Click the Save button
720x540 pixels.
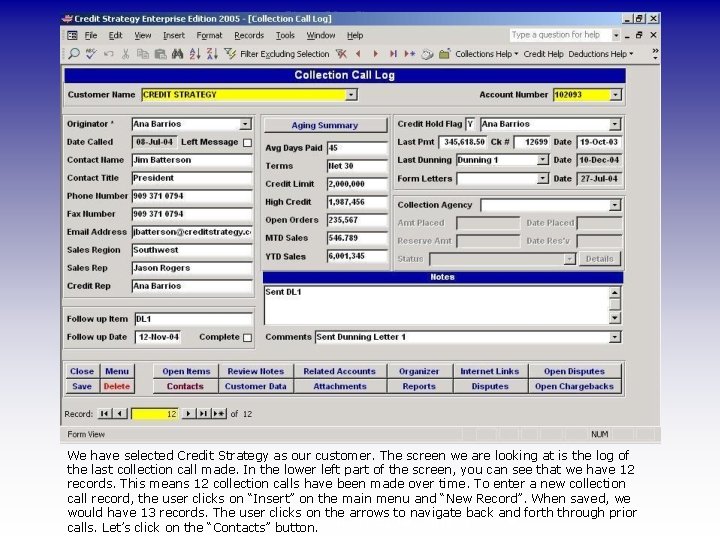pyautogui.click(x=82, y=386)
